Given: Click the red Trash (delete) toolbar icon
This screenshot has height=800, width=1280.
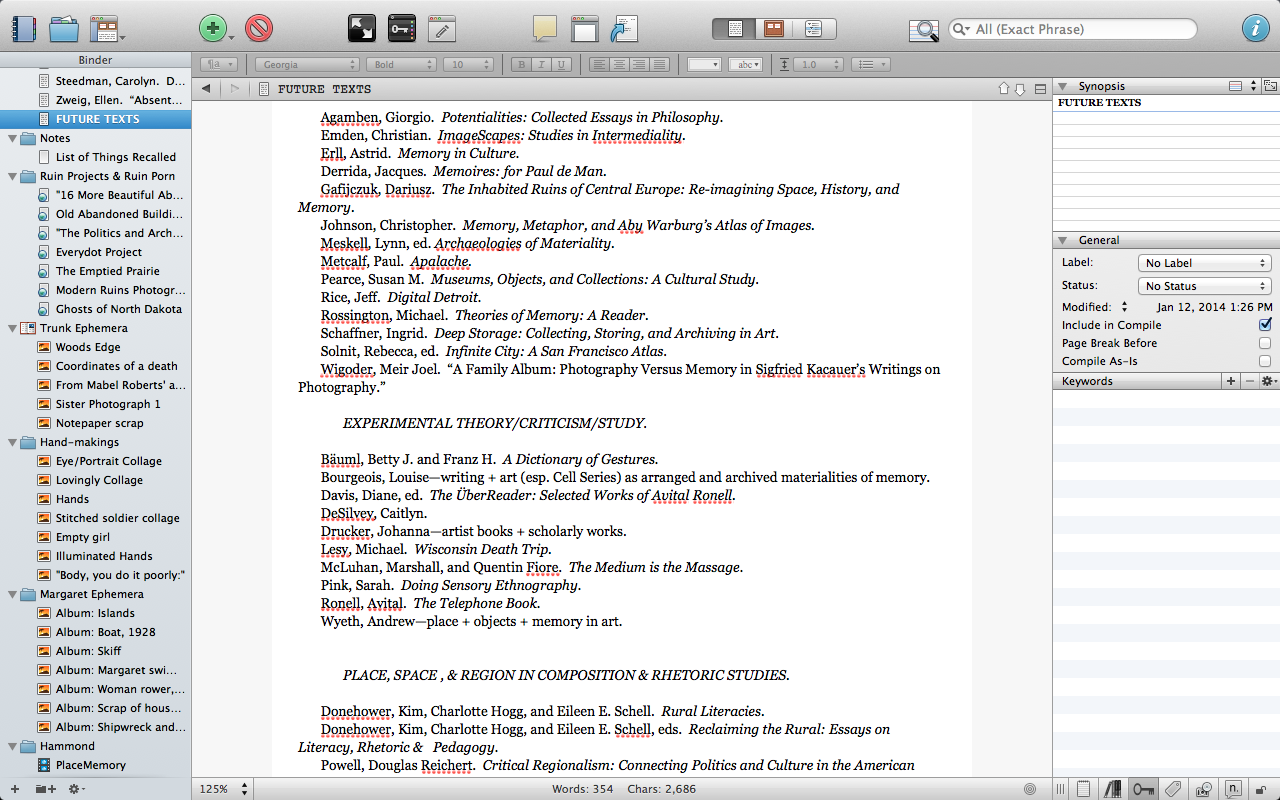Looking at the screenshot, I should (x=259, y=28).
